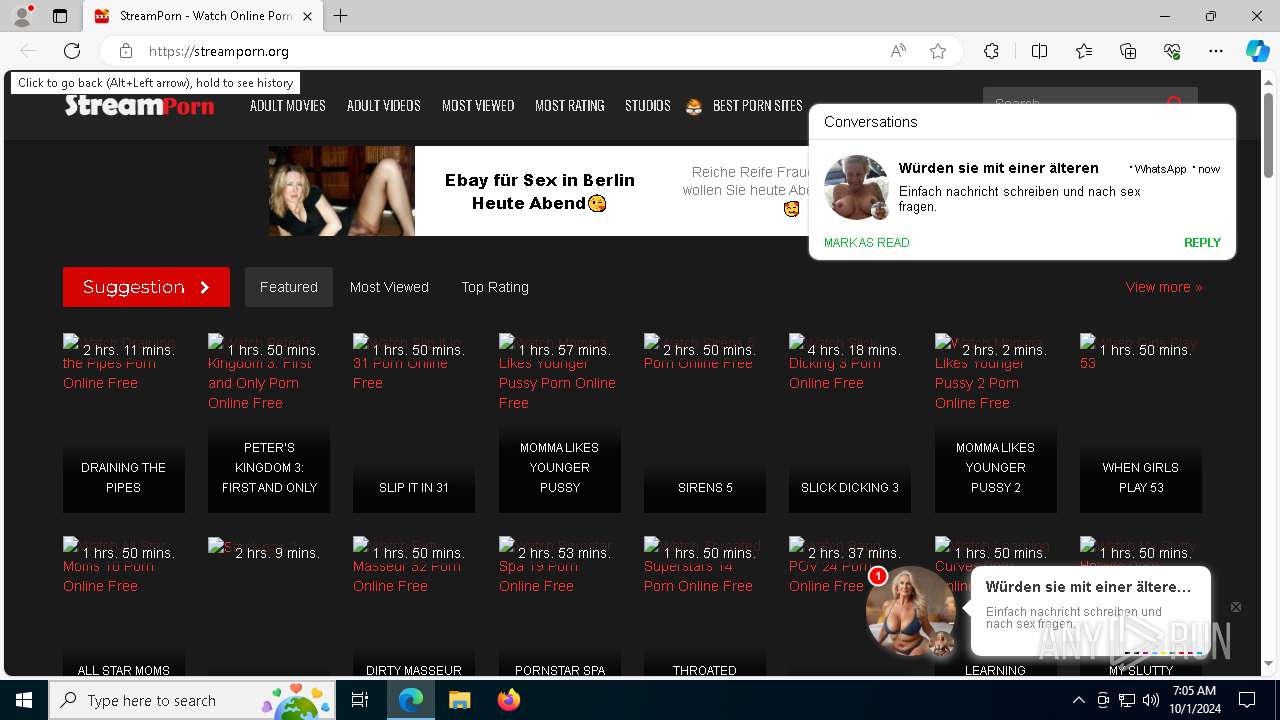Open Task View on the taskbar
Image resolution: width=1280 pixels, height=720 pixels.
(360, 700)
